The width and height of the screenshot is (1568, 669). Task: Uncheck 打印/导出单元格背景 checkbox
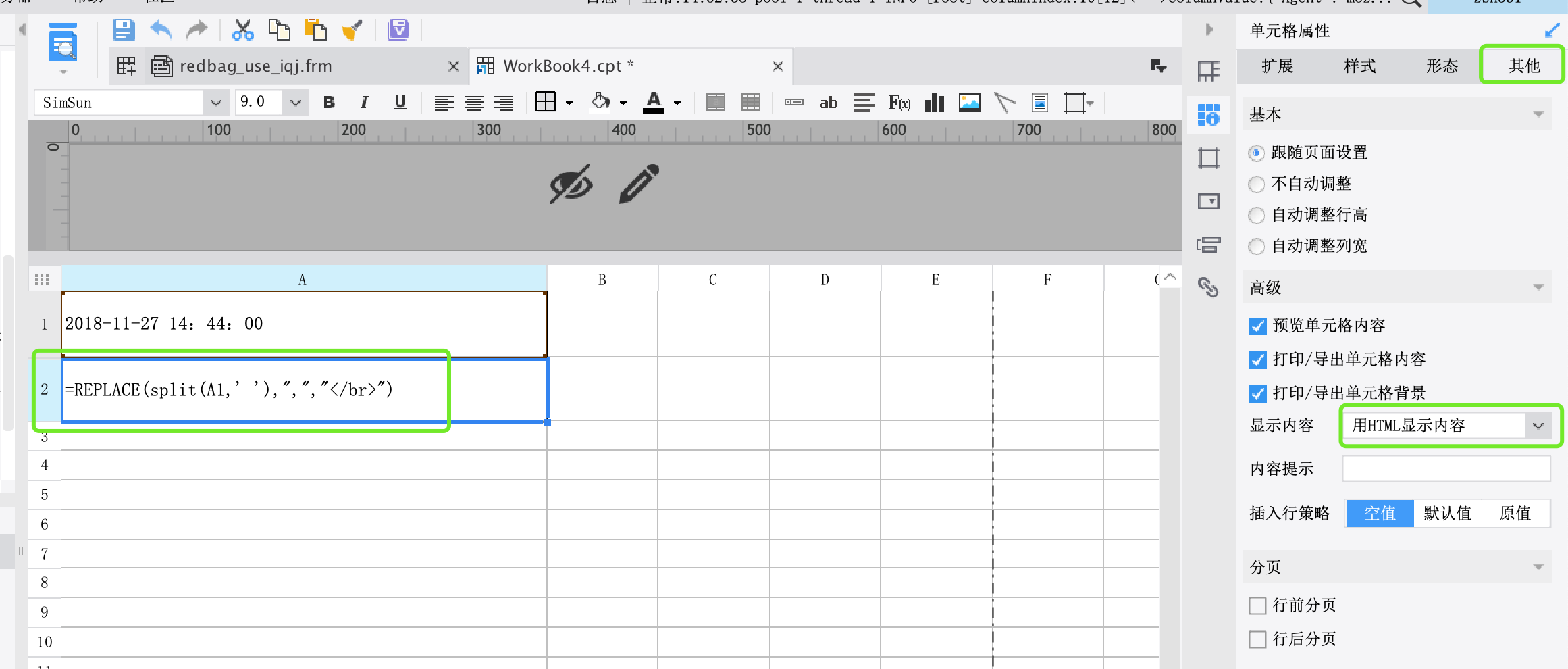tap(1257, 393)
